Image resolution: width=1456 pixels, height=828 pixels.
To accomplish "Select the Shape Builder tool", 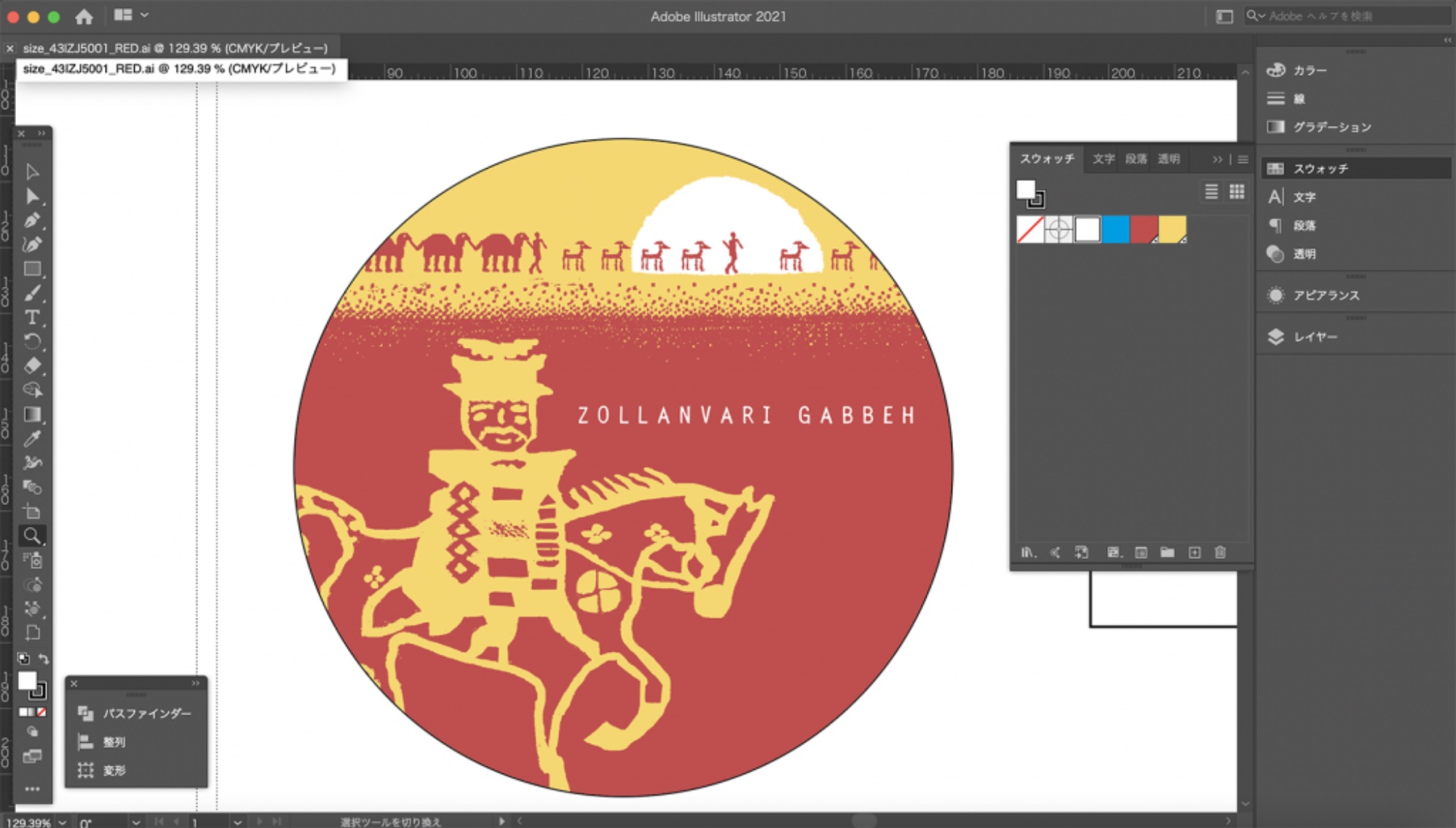I will 32,390.
